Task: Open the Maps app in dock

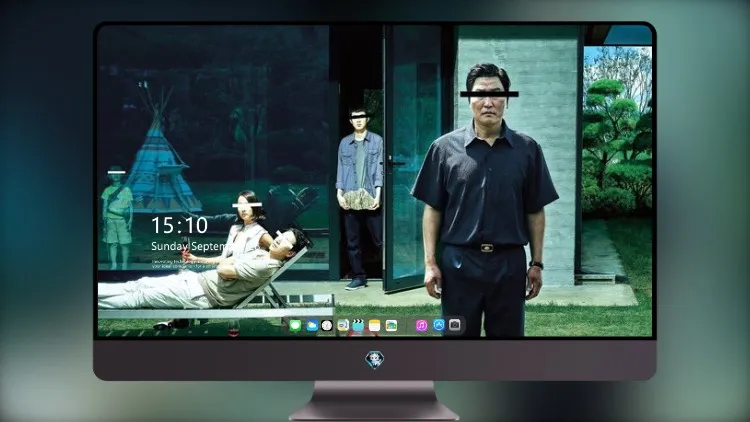Action: [x=342, y=326]
